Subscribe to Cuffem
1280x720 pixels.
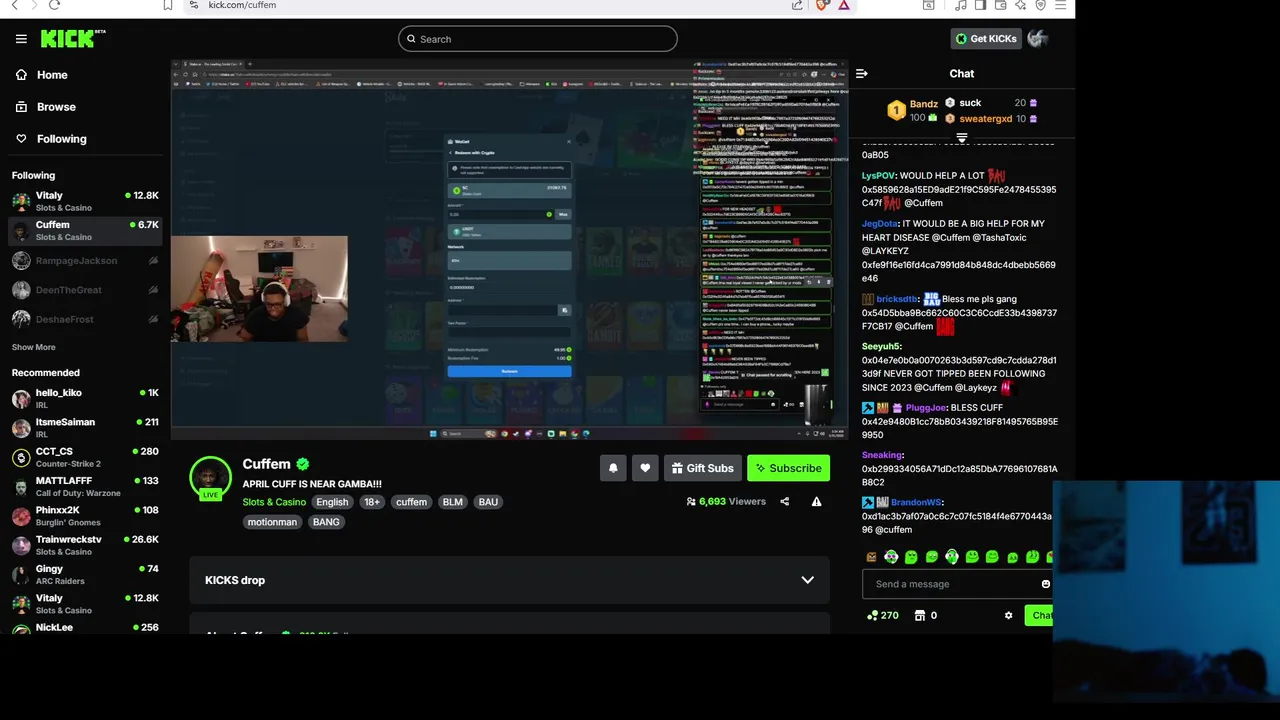pyautogui.click(x=789, y=468)
